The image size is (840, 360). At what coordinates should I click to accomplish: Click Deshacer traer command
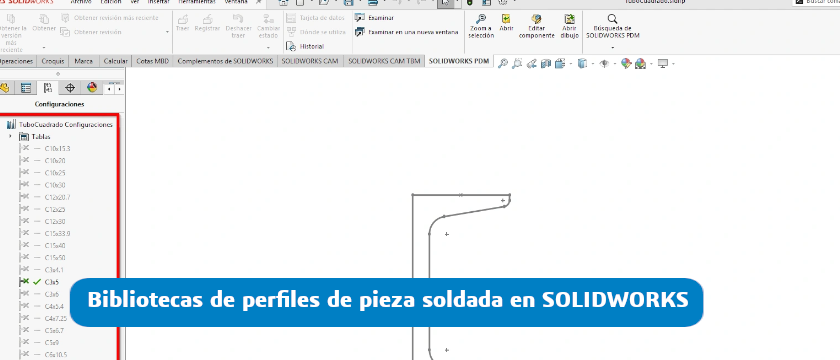(x=238, y=26)
